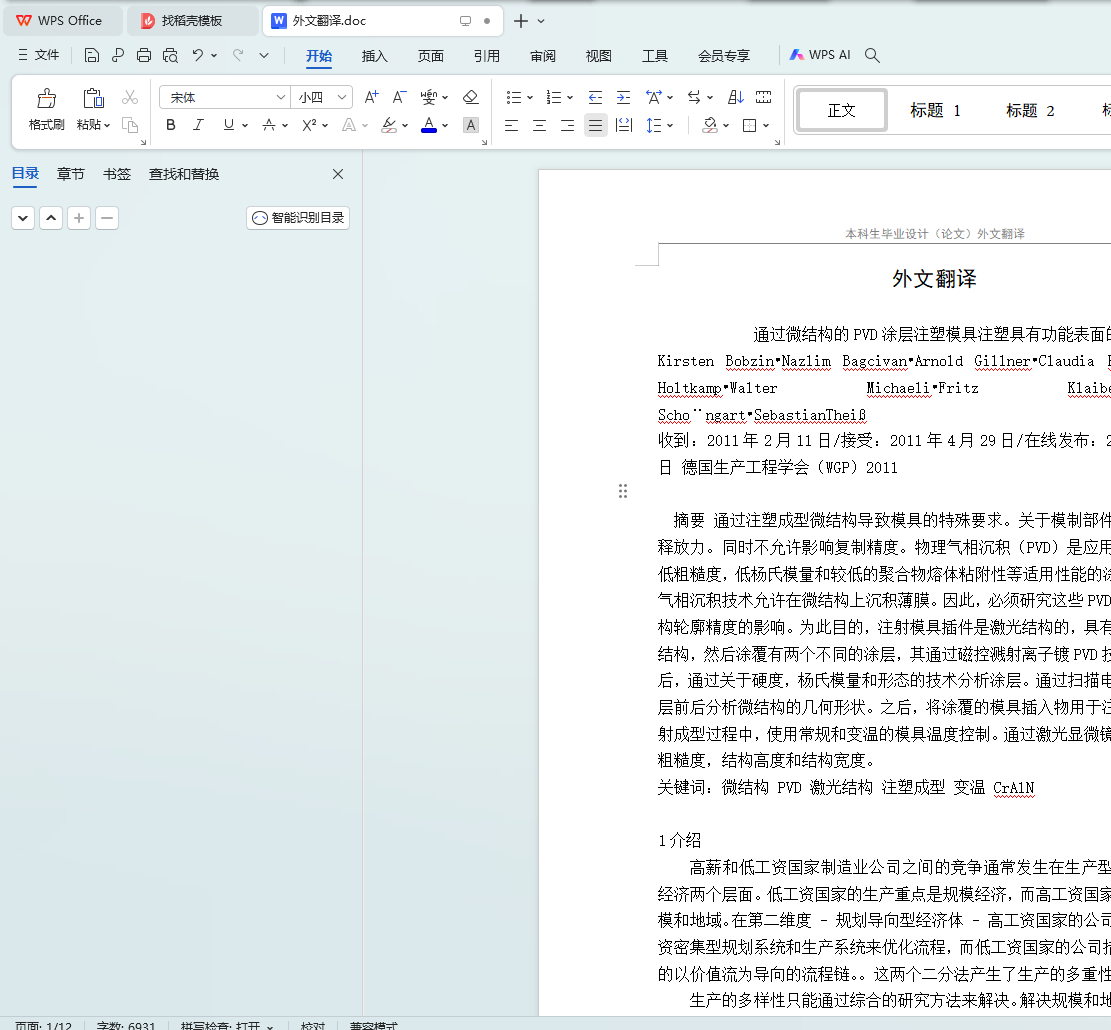Open Print Preview from quick toolbar
The height and width of the screenshot is (1030, 1111).
point(170,55)
